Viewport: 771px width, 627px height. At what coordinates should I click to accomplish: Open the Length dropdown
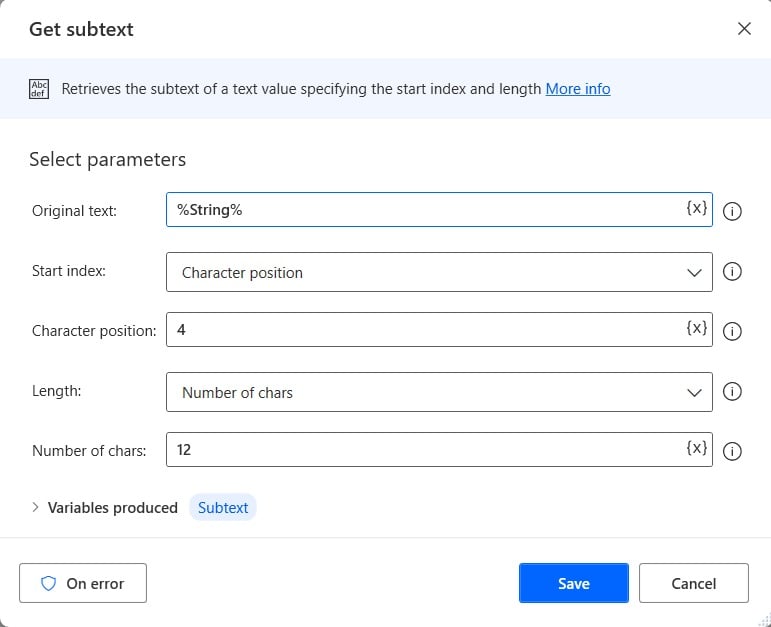(x=439, y=392)
